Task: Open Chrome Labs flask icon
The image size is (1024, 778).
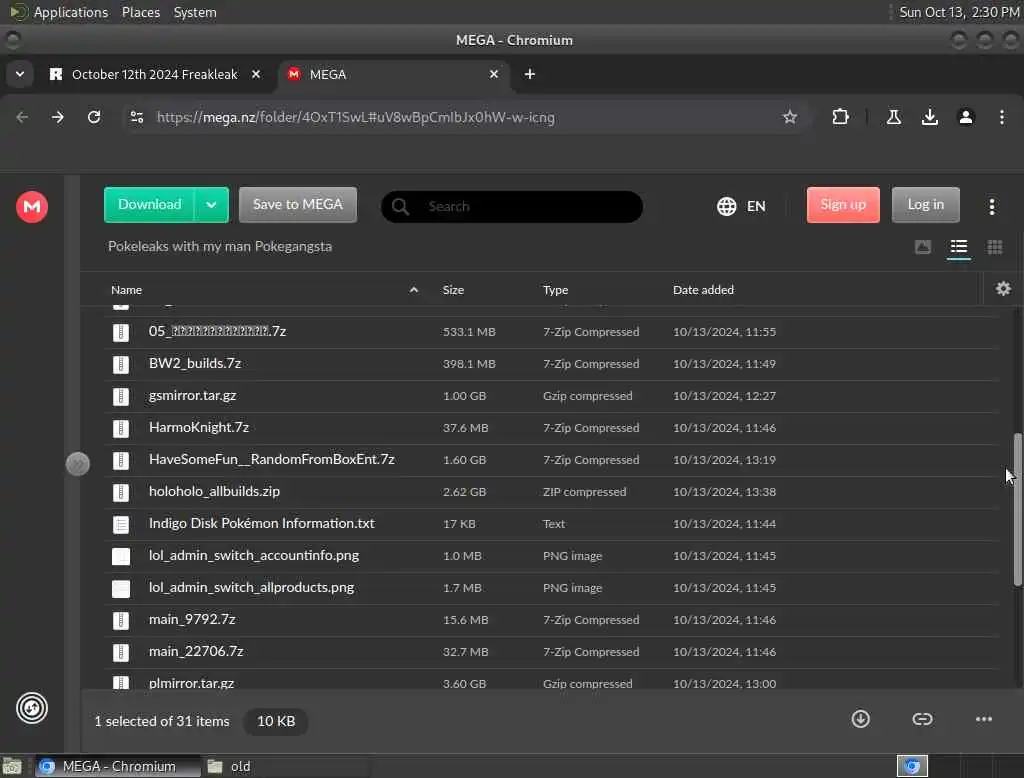Action: click(x=893, y=117)
